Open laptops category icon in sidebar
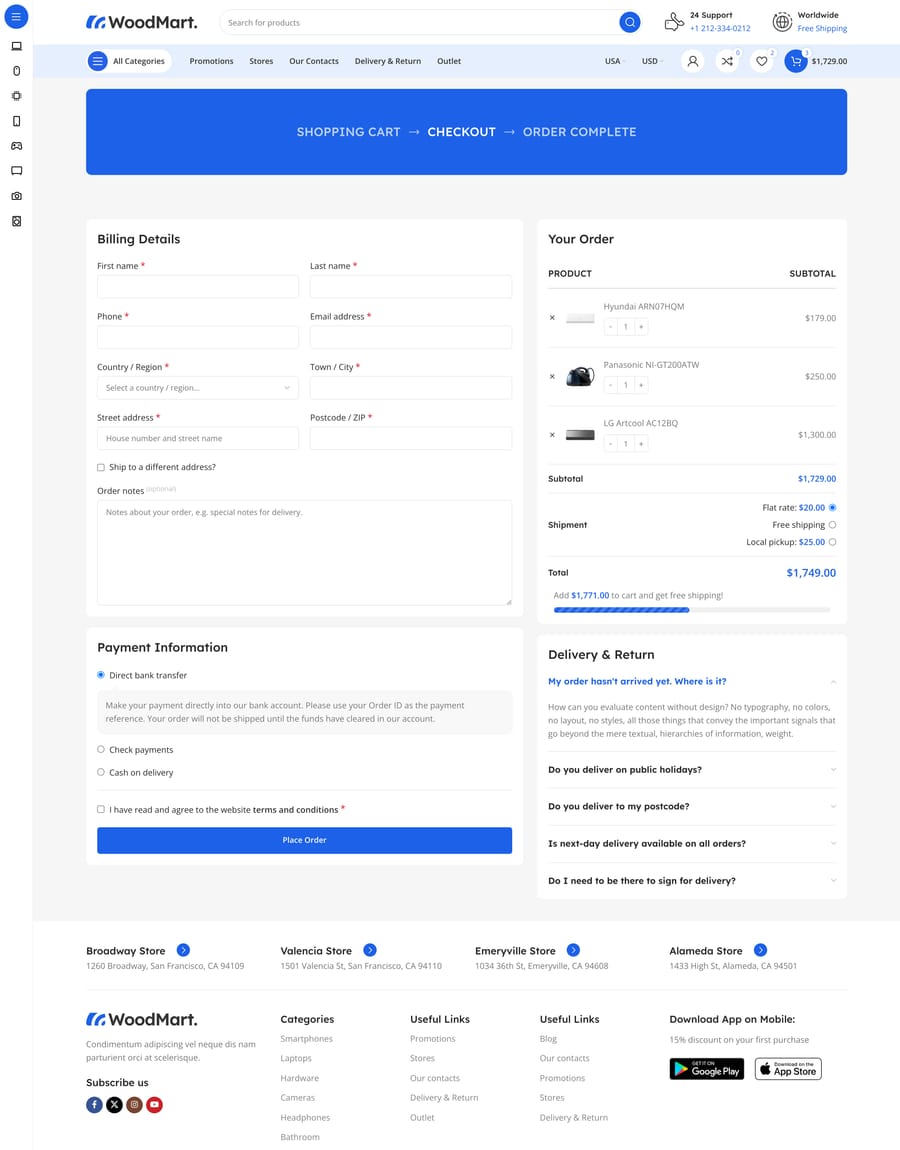Screen dimensions: 900x1150 click(16, 46)
